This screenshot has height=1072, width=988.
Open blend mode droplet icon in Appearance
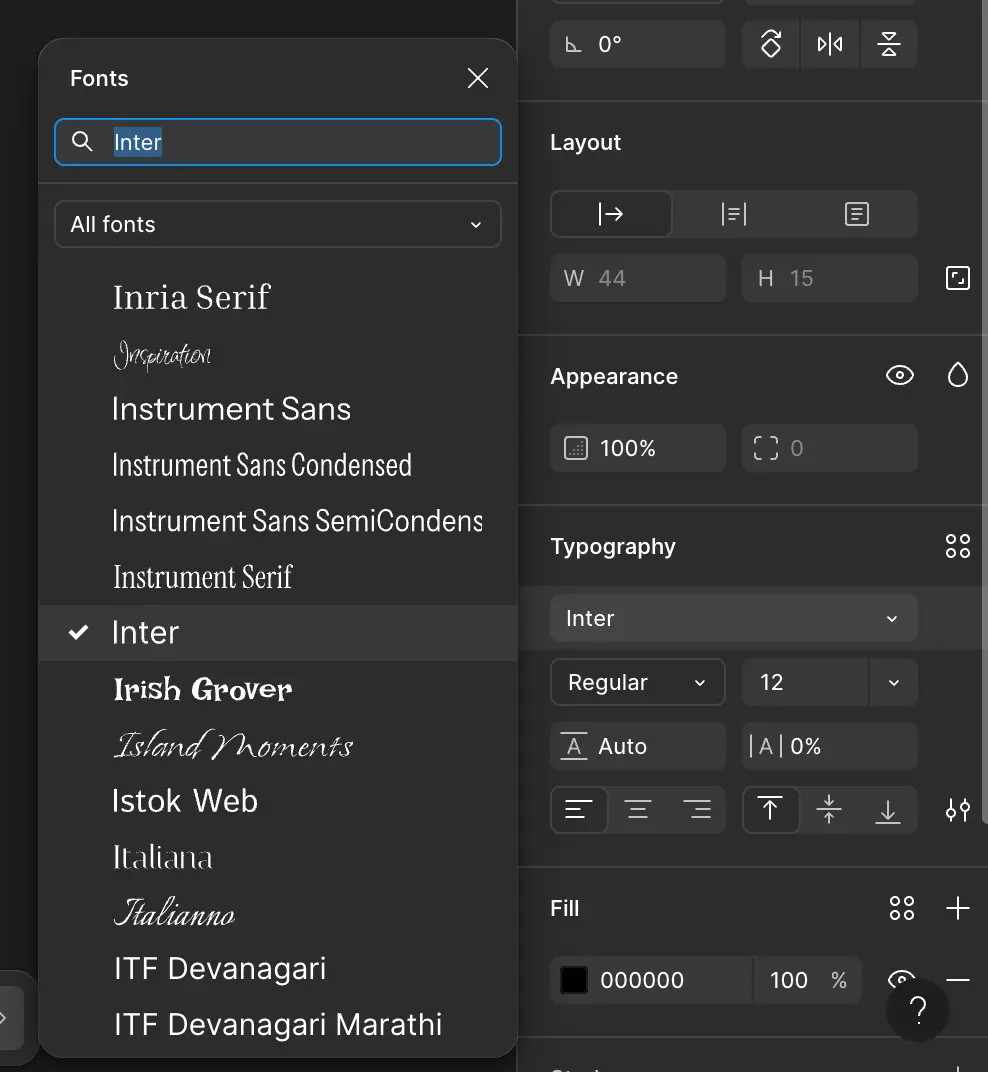(957, 376)
